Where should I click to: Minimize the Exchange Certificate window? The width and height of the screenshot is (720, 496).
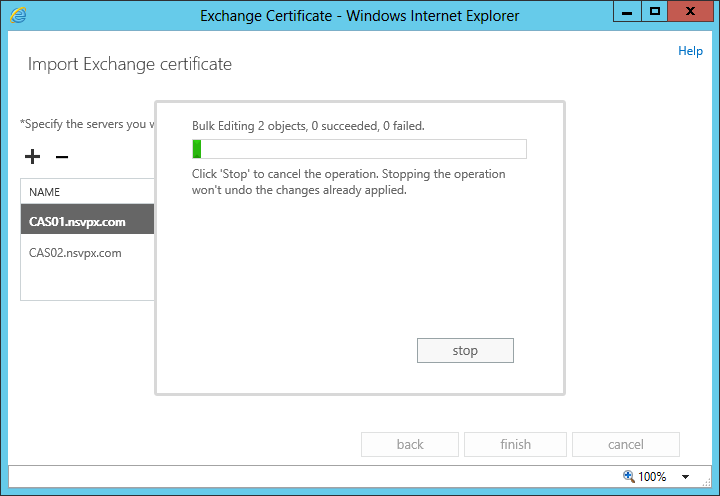pos(629,12)
